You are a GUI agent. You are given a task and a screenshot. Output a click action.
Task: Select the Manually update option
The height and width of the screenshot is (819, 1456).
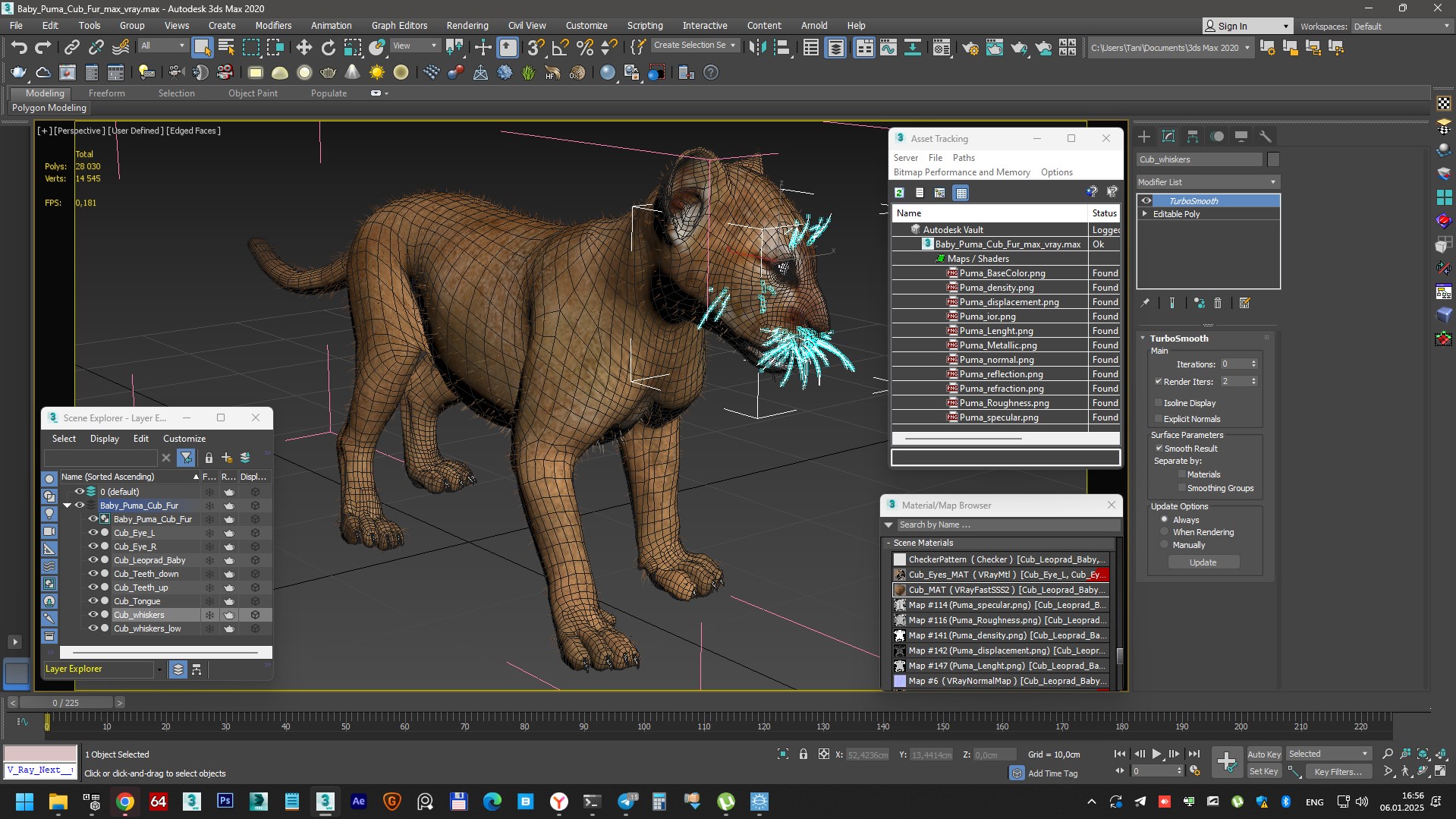1165,544
